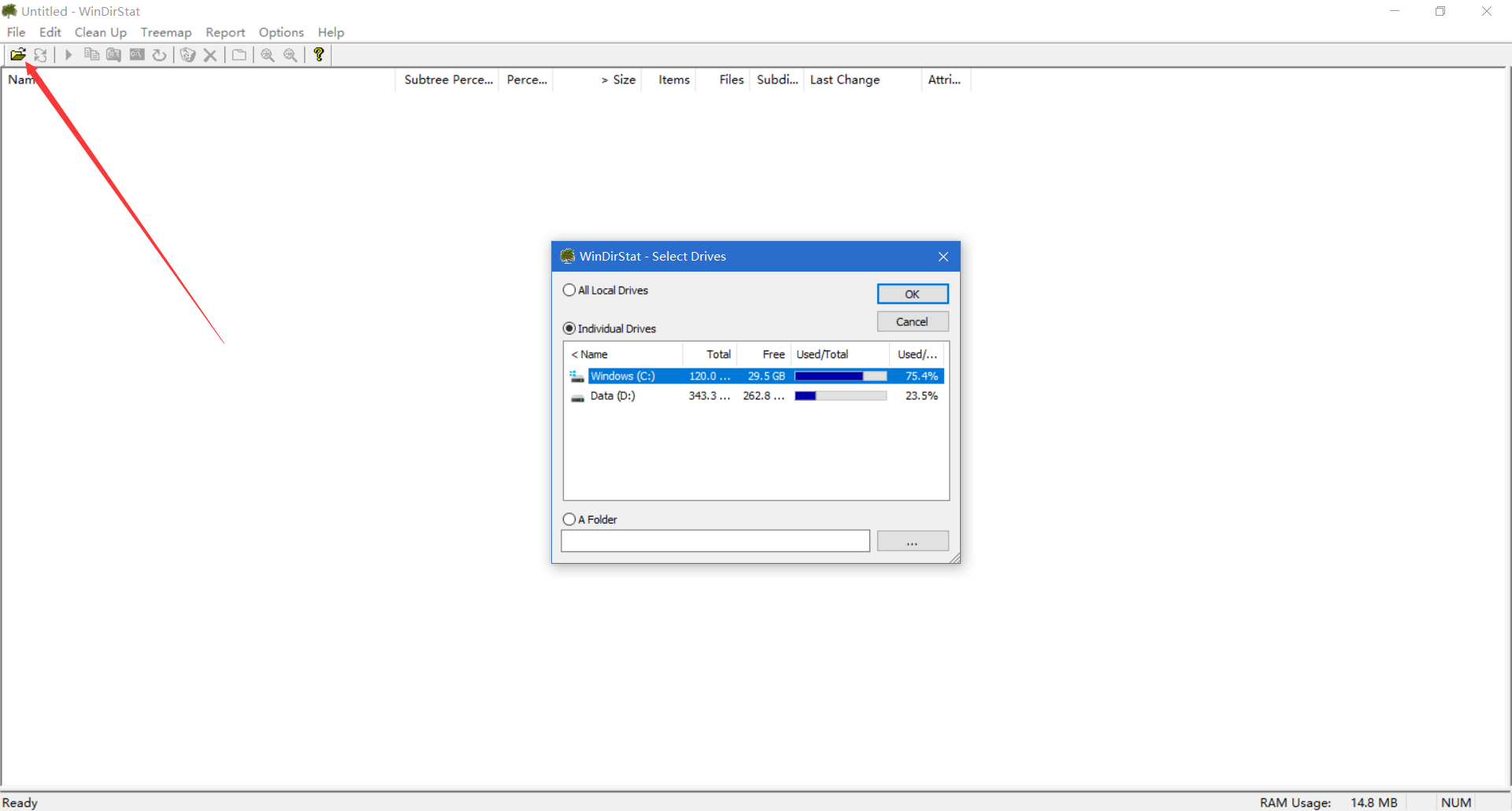The image size is (1512, 811).
Task: Click the Cancel button
Action: pos(913,321)
